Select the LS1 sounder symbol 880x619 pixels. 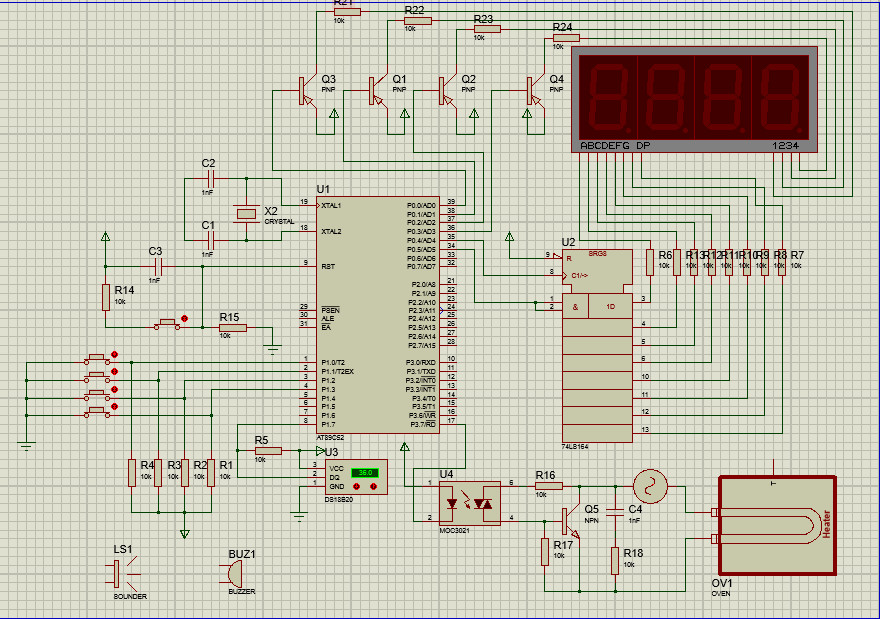coord(122,574)
